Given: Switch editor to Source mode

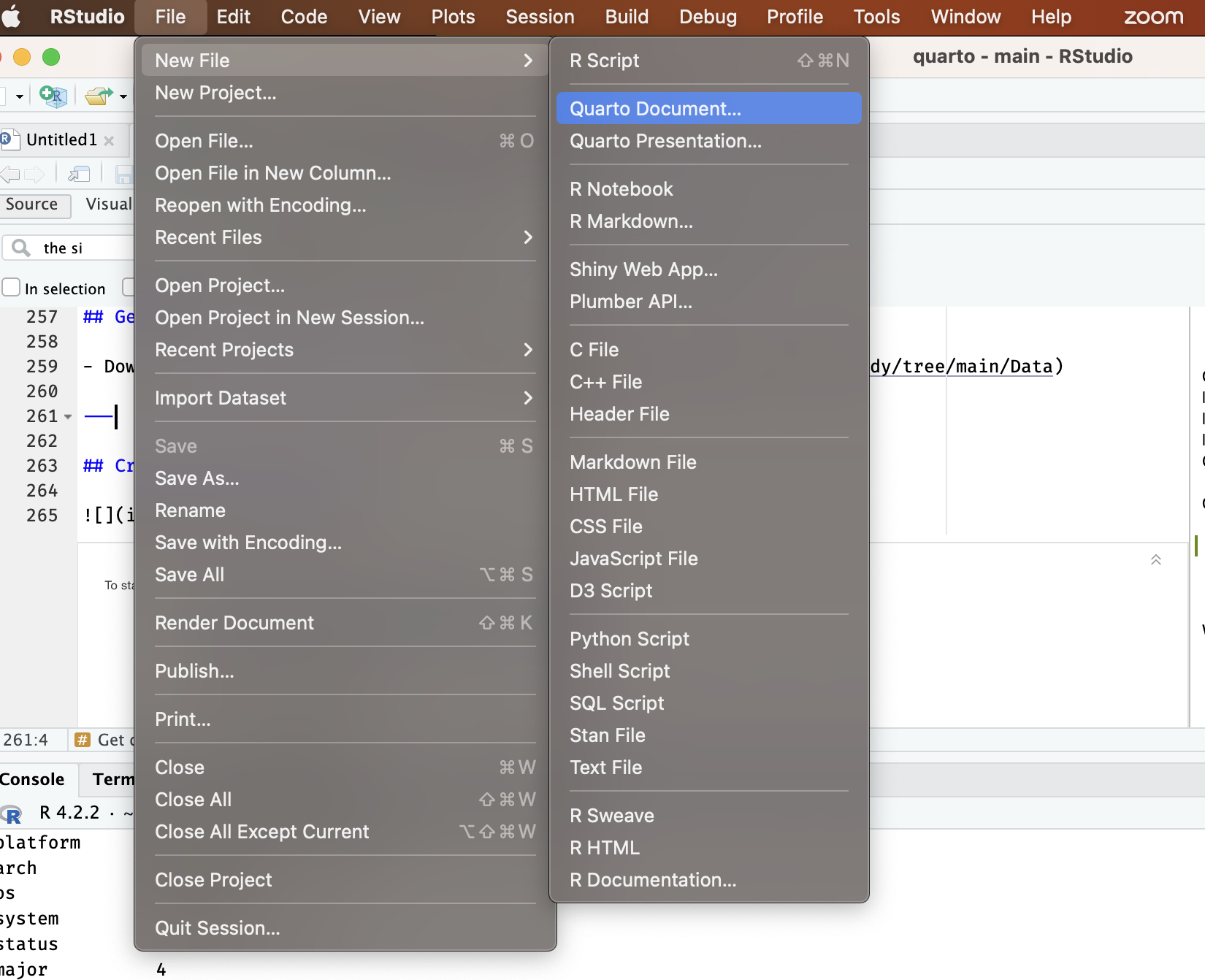Looking at the screenshot, I should tap(32, 204).
